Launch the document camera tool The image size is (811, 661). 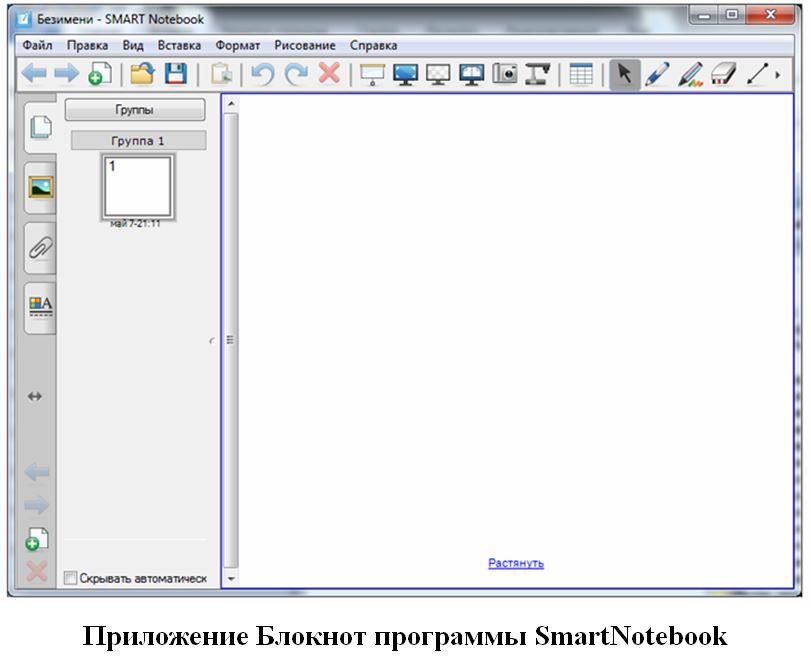click(x=538, y=74)
